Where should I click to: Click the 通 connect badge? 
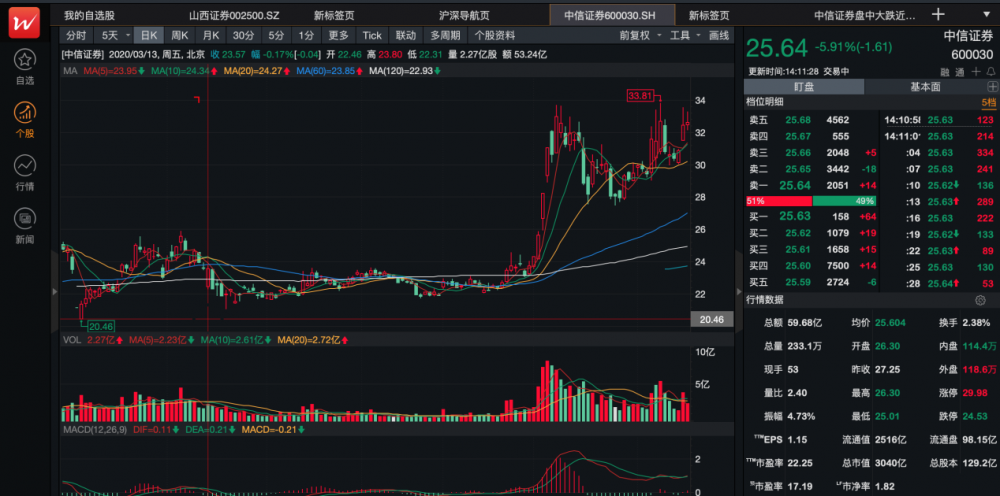coord(959,71)
